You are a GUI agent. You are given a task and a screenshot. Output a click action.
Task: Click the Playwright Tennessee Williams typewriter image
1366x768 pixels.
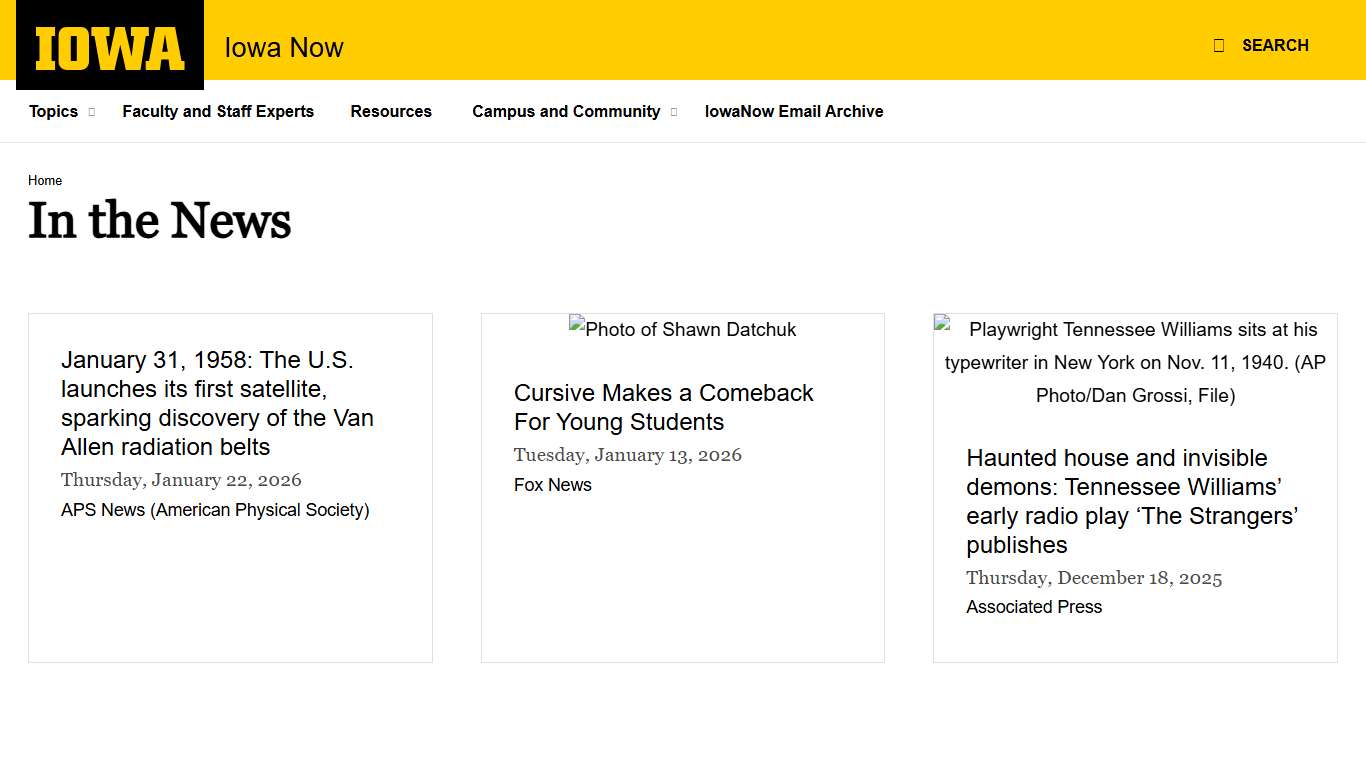pos(1135,362)
